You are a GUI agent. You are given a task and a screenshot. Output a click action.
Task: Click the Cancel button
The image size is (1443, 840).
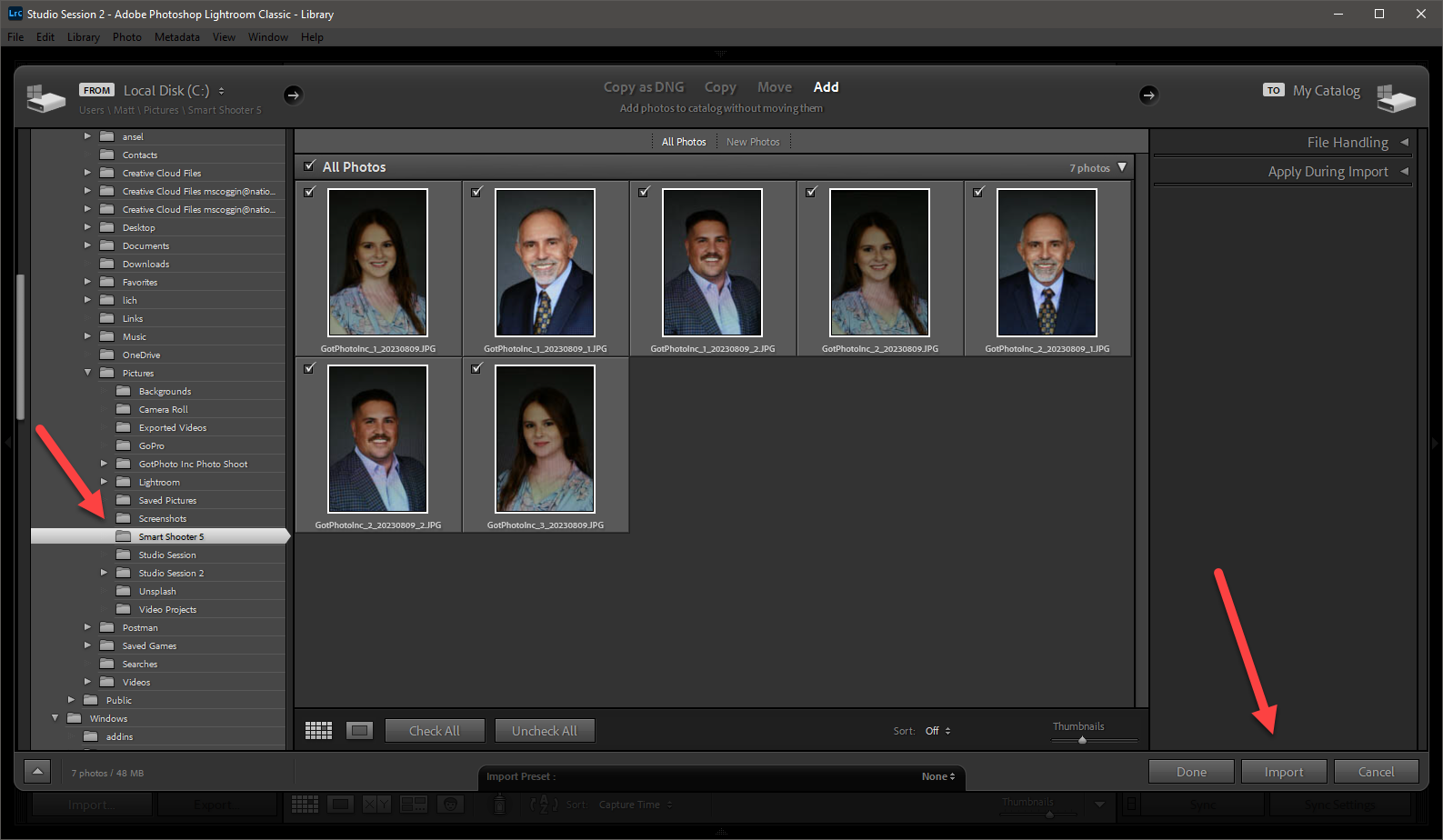[x=1377, y=772]
